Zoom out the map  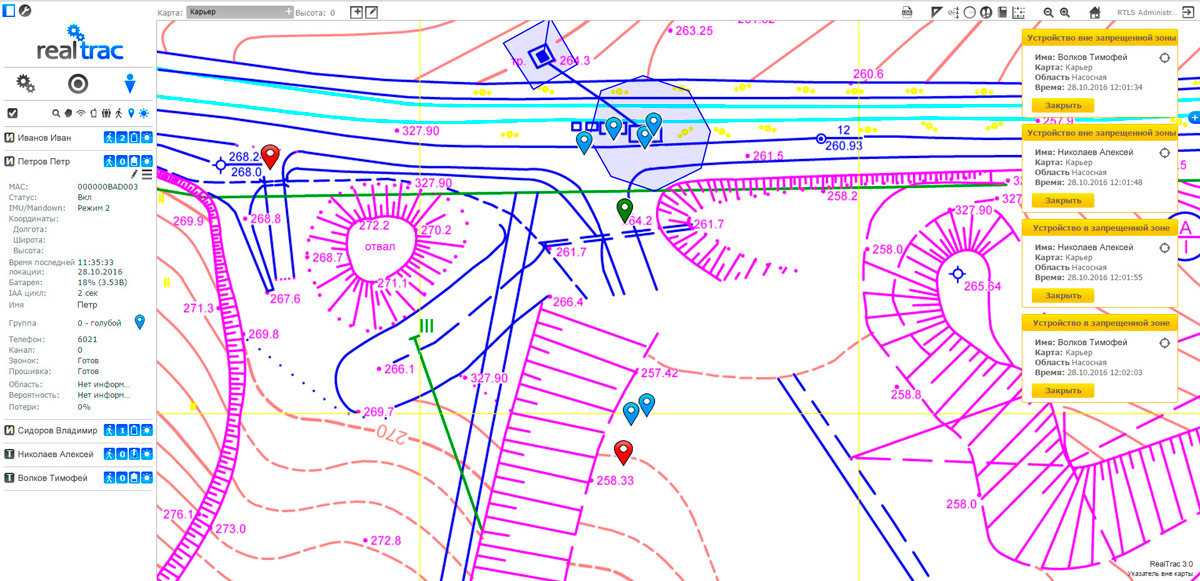tap(1048, 12)
